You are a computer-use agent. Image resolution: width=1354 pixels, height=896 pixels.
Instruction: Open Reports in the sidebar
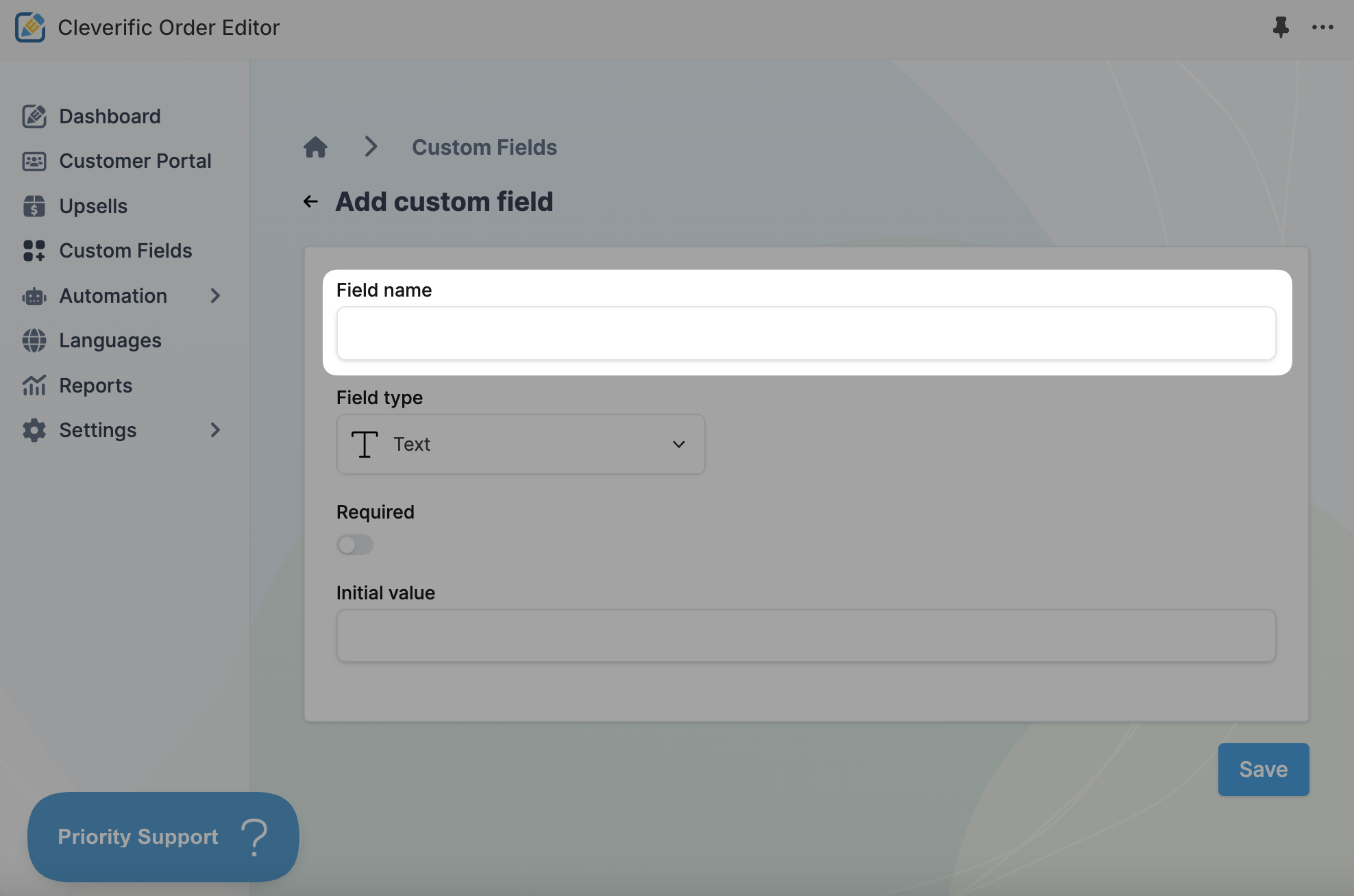tap(96, 386)
